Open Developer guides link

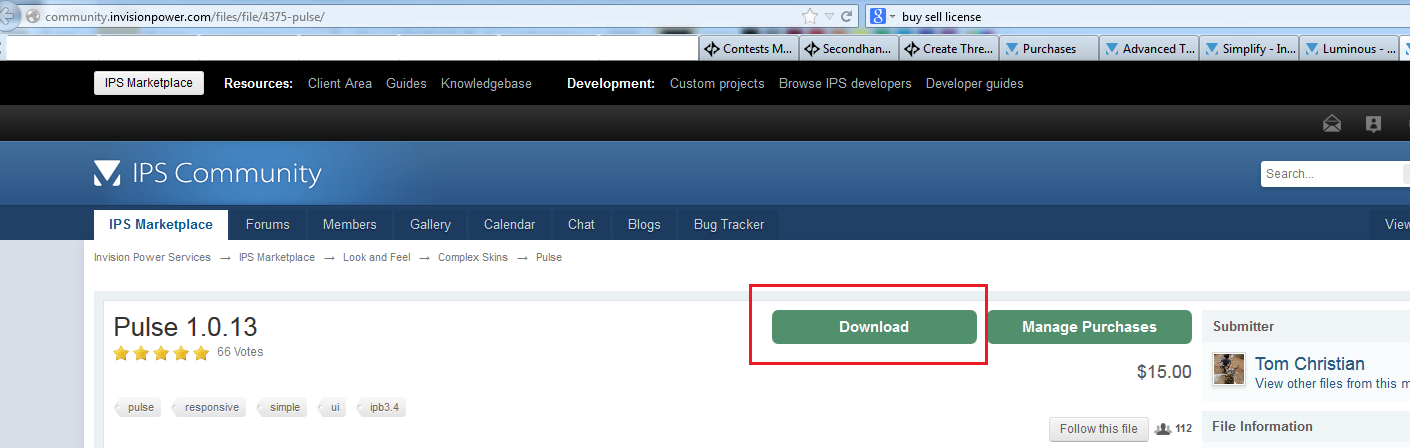974,84
